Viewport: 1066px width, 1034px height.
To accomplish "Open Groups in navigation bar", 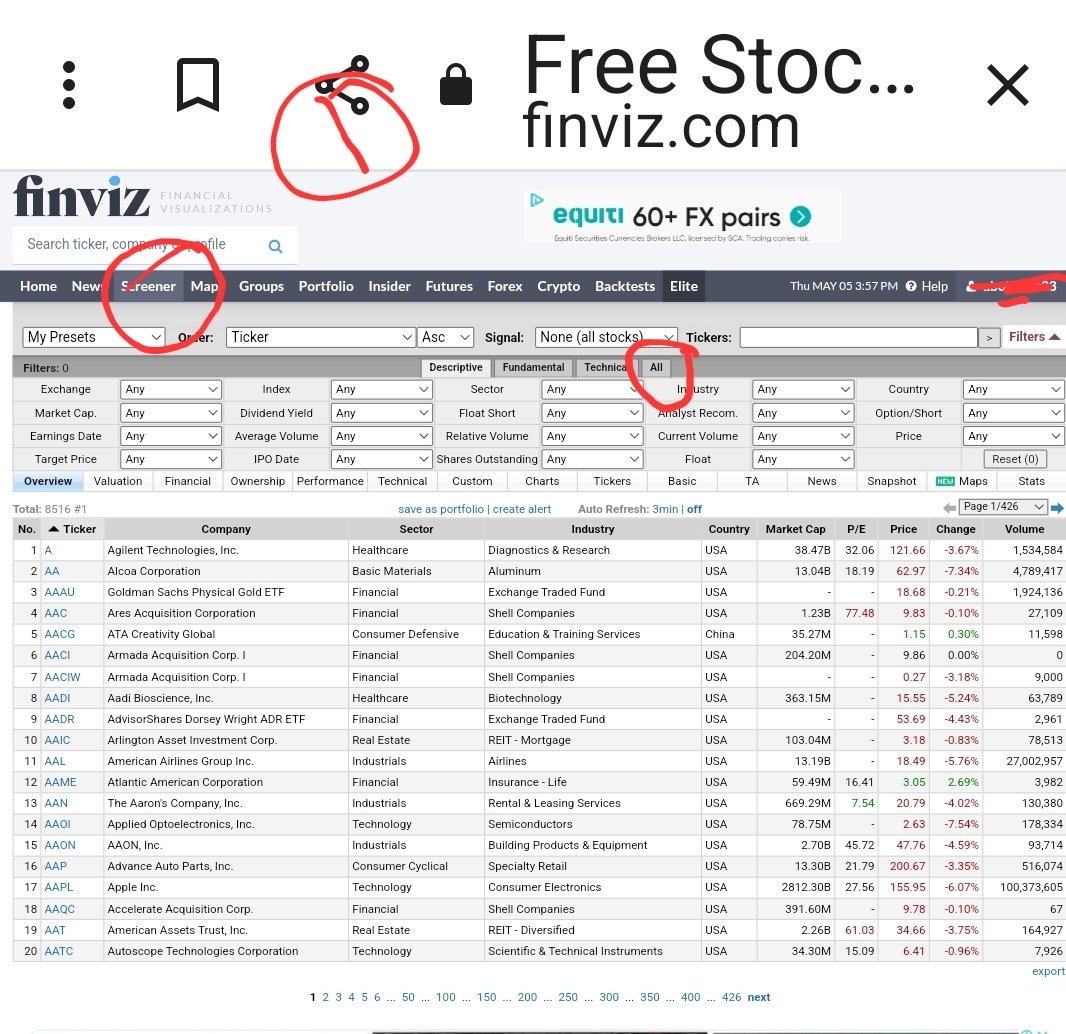I will 261,286.
